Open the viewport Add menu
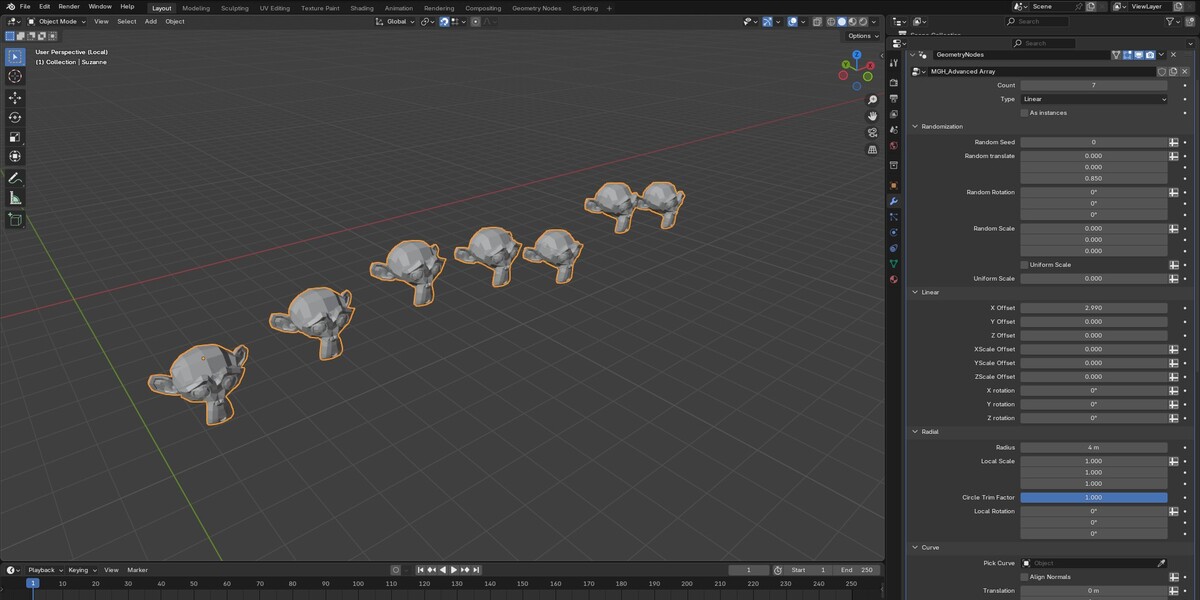Image resolution: width=1200 pixels, height=600 pixels. point(150,21)
